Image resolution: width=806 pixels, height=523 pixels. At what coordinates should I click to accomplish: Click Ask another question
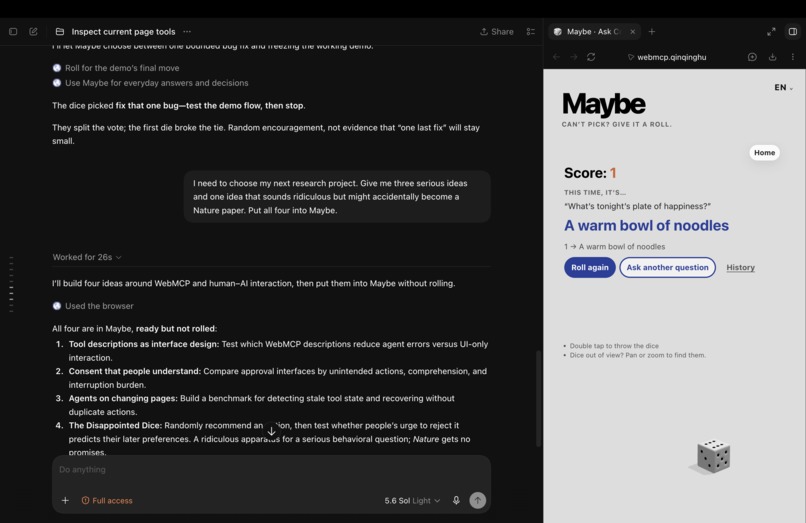pyautogui.click(x=667, y=267)
